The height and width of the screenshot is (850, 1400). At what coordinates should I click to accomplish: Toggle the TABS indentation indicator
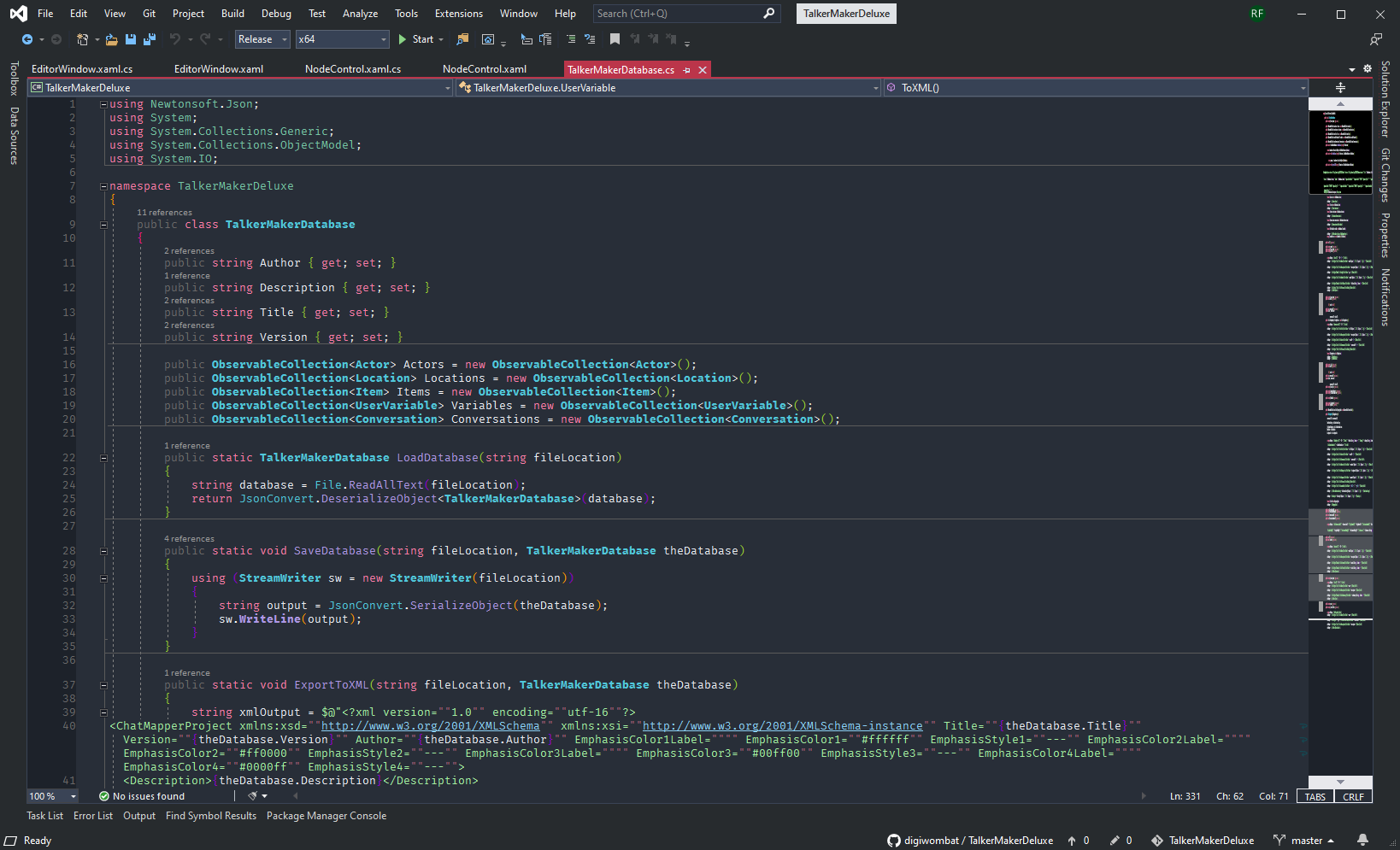(x=1315, y=796)
